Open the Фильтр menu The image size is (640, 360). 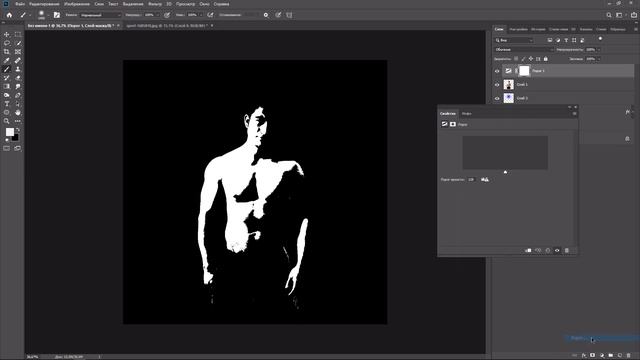[x=155, y=4]
